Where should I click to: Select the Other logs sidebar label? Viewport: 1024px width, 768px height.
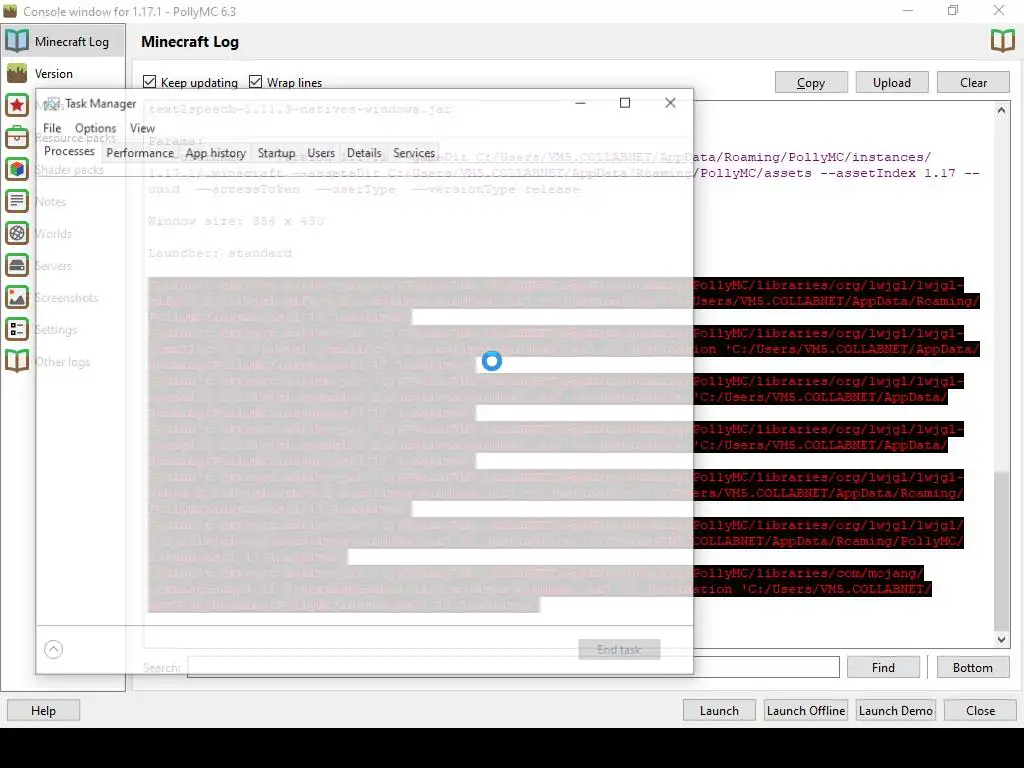[62, 362]
